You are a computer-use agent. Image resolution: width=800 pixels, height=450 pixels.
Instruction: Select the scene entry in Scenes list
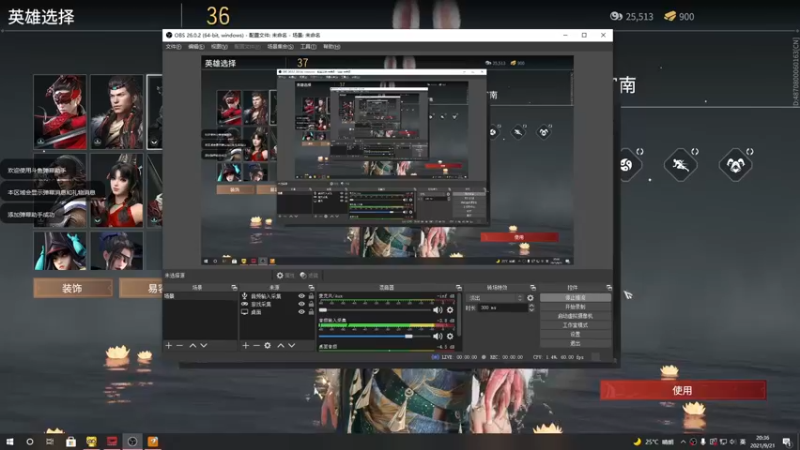tap(199, 296)
